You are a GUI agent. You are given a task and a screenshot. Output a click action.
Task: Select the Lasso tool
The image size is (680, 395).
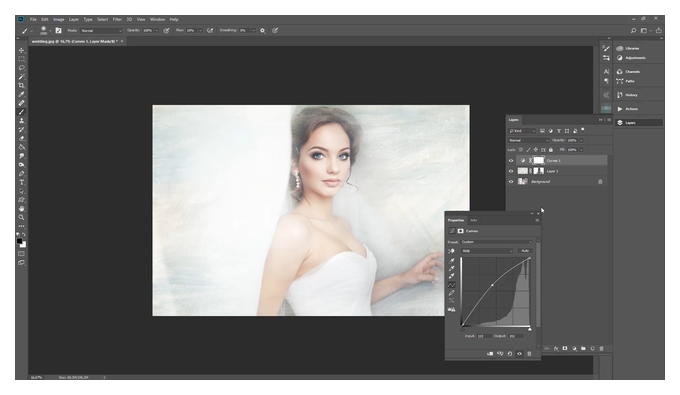(x=21, y=68)
